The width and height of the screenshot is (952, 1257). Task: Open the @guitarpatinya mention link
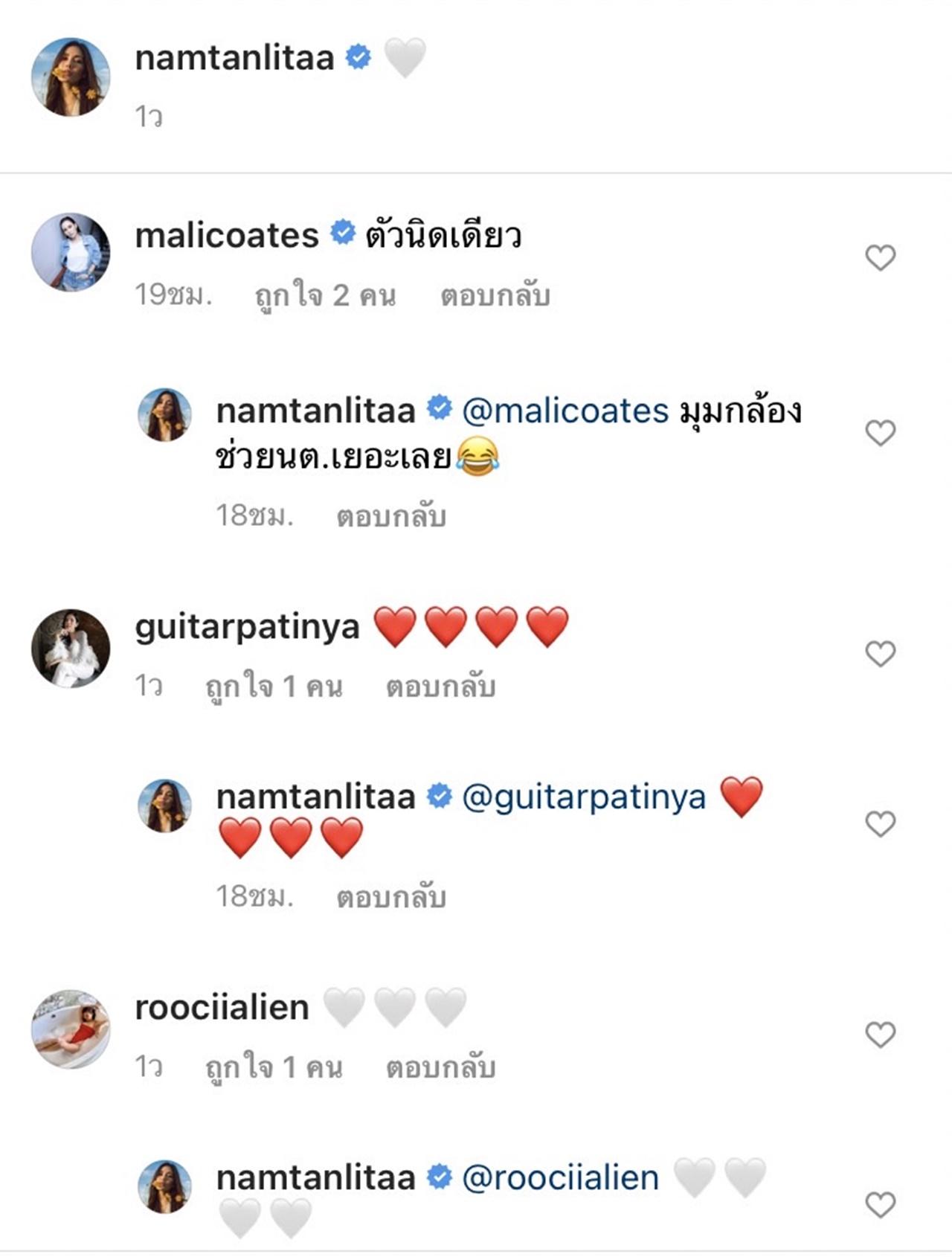click(x=584, y=797)
